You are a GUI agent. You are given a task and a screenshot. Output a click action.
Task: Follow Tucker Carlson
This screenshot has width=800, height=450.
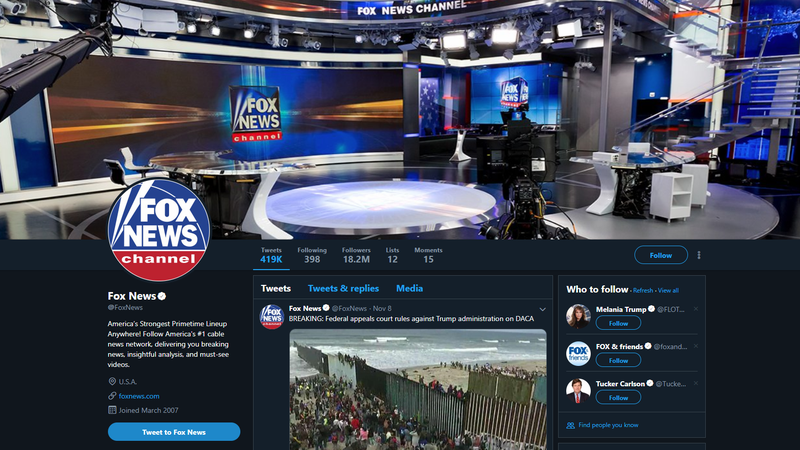[618, 397]
